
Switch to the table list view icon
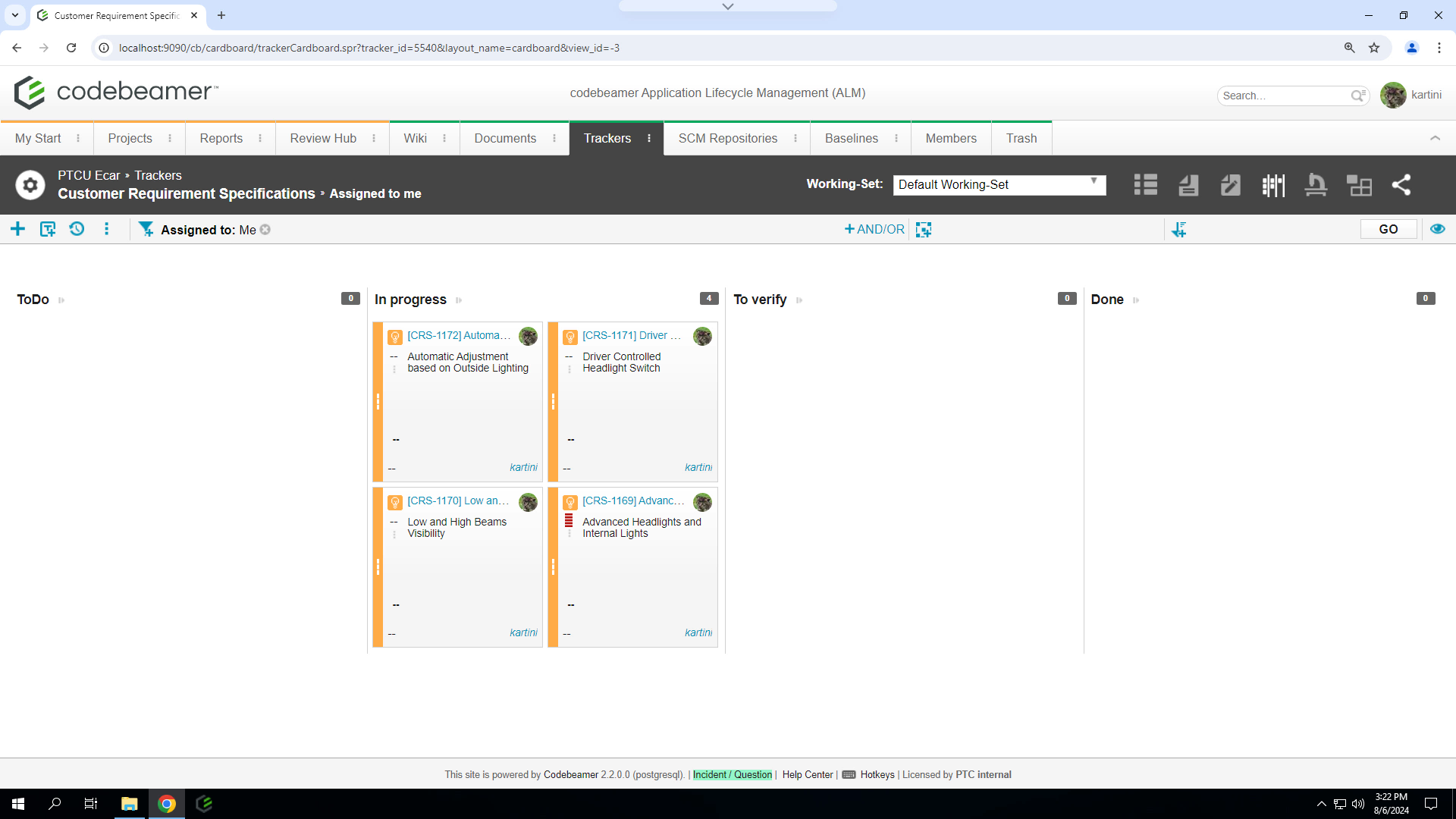click(1145, 184)
